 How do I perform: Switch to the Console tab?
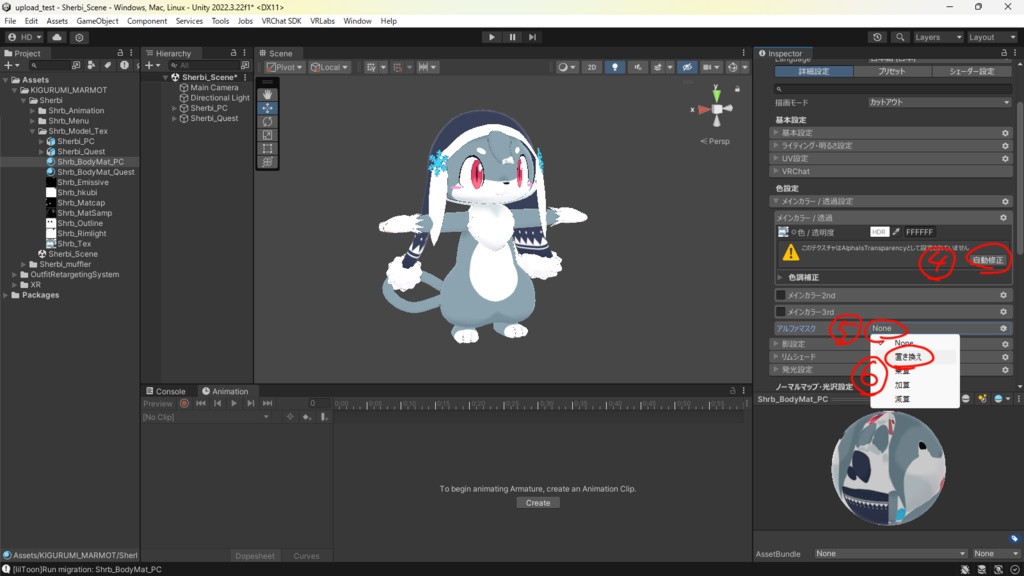click(x=166, y=391)
